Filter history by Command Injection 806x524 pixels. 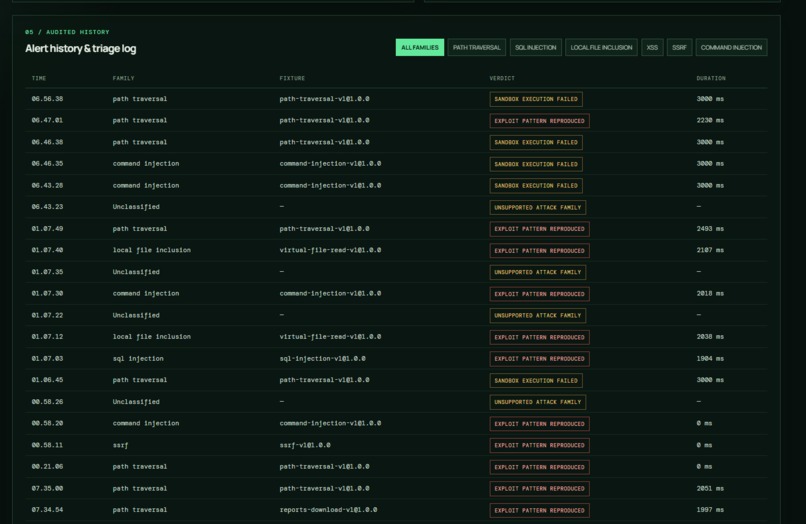tap(731, 47)
